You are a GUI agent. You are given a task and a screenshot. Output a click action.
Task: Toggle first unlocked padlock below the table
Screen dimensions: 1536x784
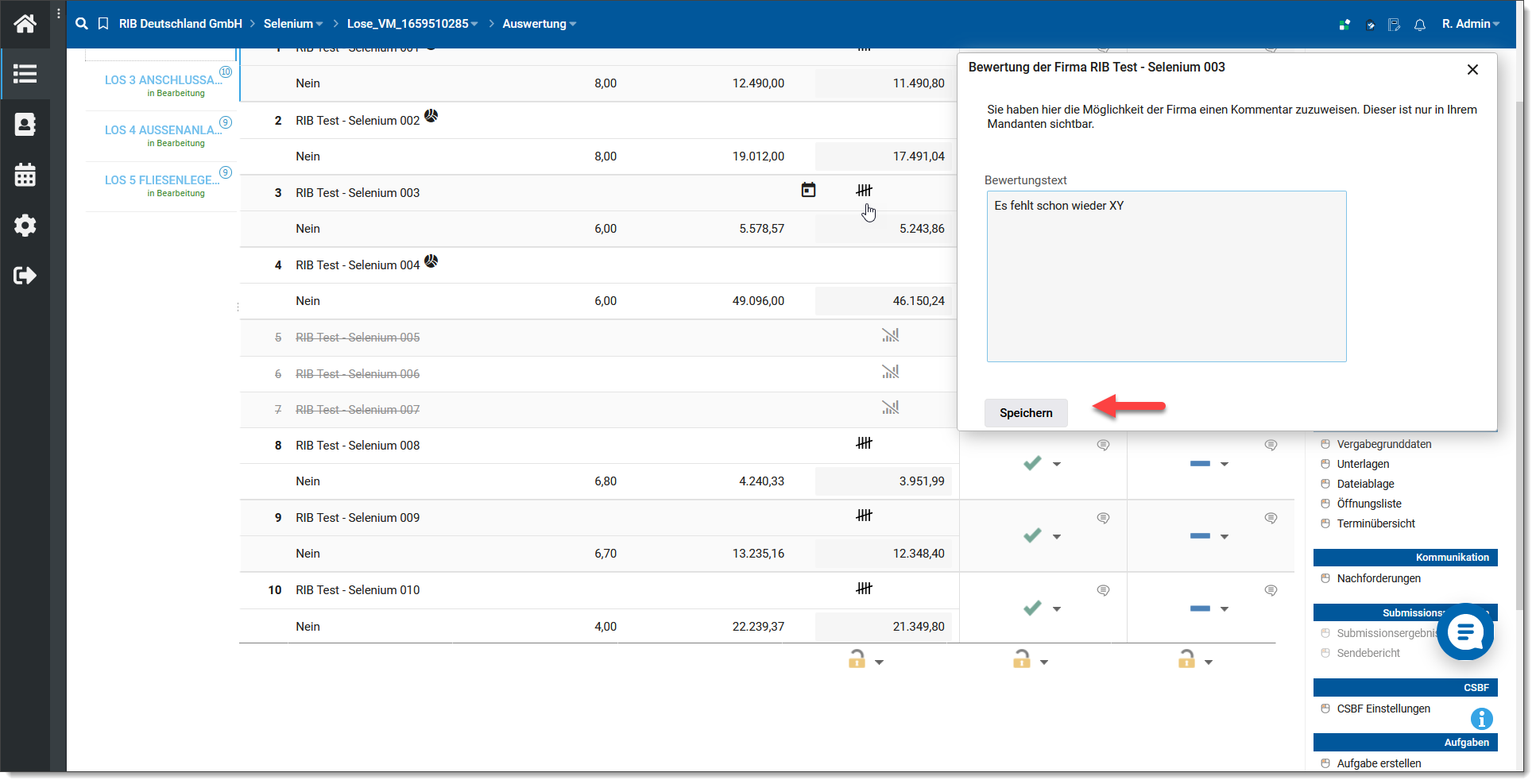[x=857, y=659]
